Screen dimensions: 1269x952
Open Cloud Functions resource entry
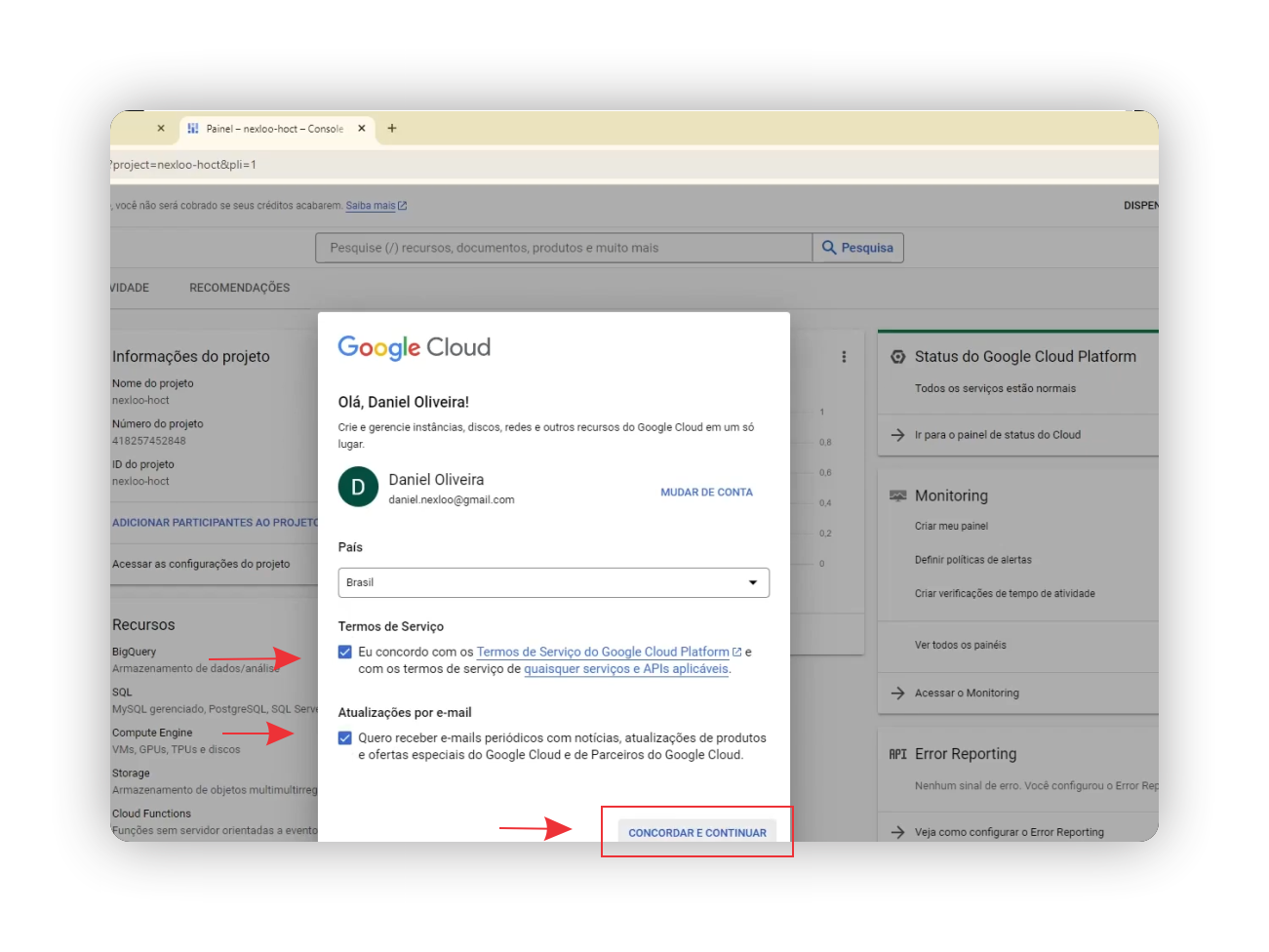coord(151,813)
